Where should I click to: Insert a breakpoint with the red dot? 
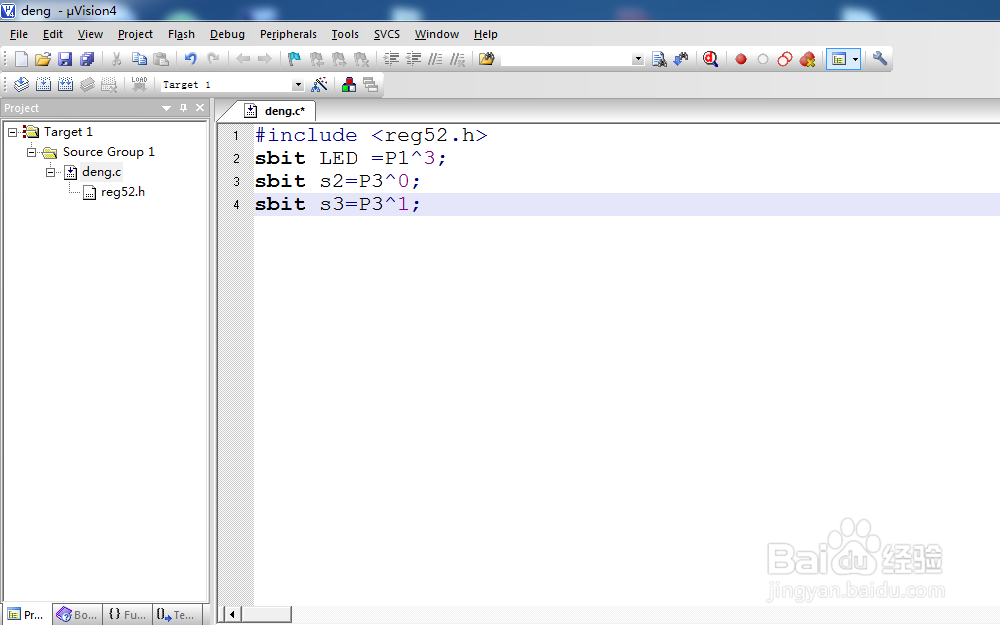point(740,59)
